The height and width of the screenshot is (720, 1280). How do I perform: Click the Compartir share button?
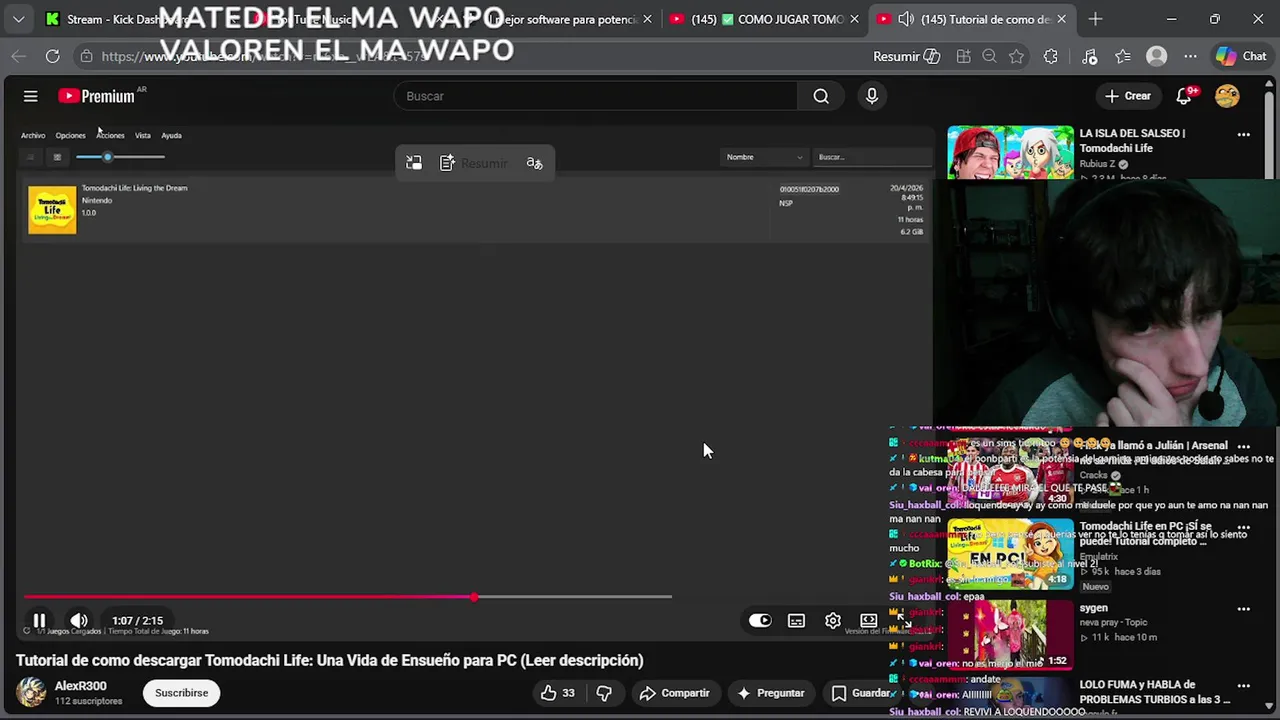675,693
